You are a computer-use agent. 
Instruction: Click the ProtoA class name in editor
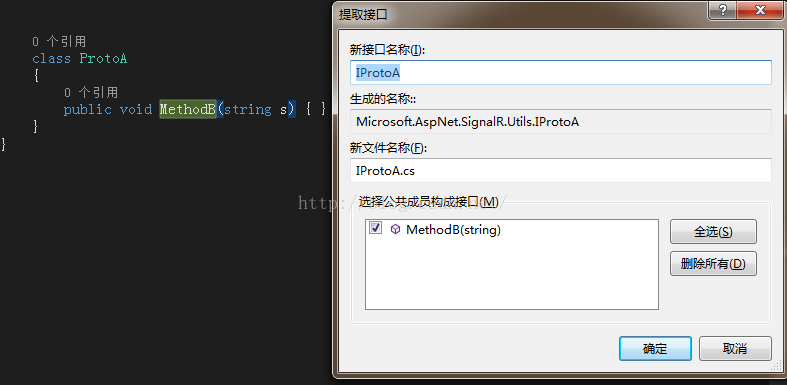tap(103, 59)
